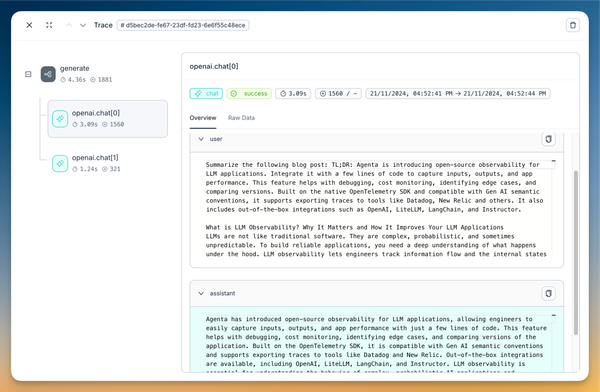Click the openai.chat[0] panel title

tap(214, 67)
